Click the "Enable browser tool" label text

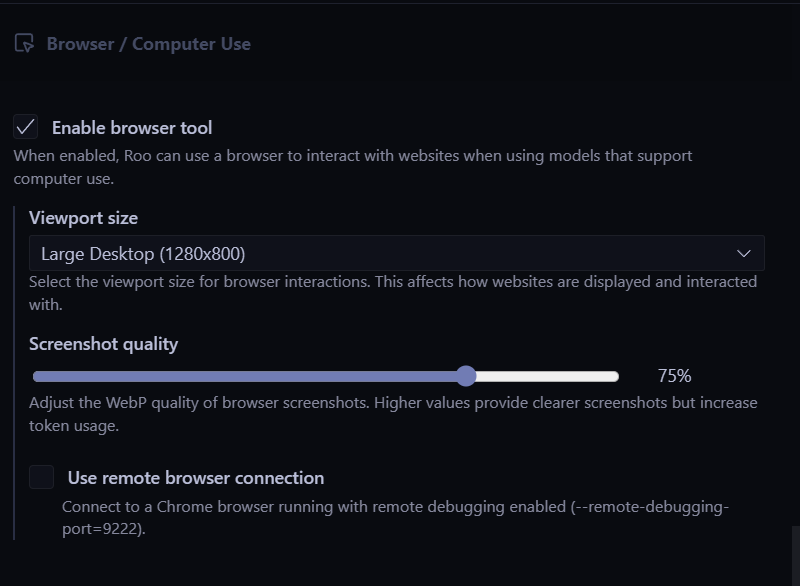click(132, 128)
